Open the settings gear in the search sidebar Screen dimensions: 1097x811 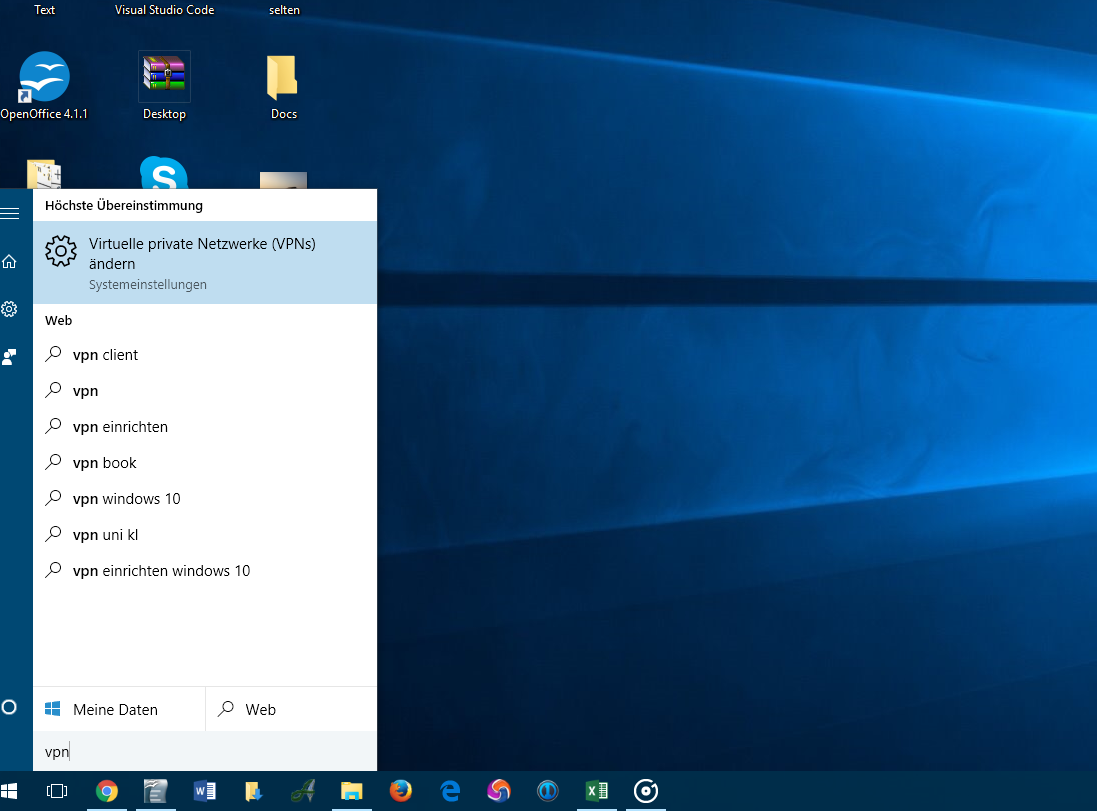pyautogui.click(x=9, y=309)
